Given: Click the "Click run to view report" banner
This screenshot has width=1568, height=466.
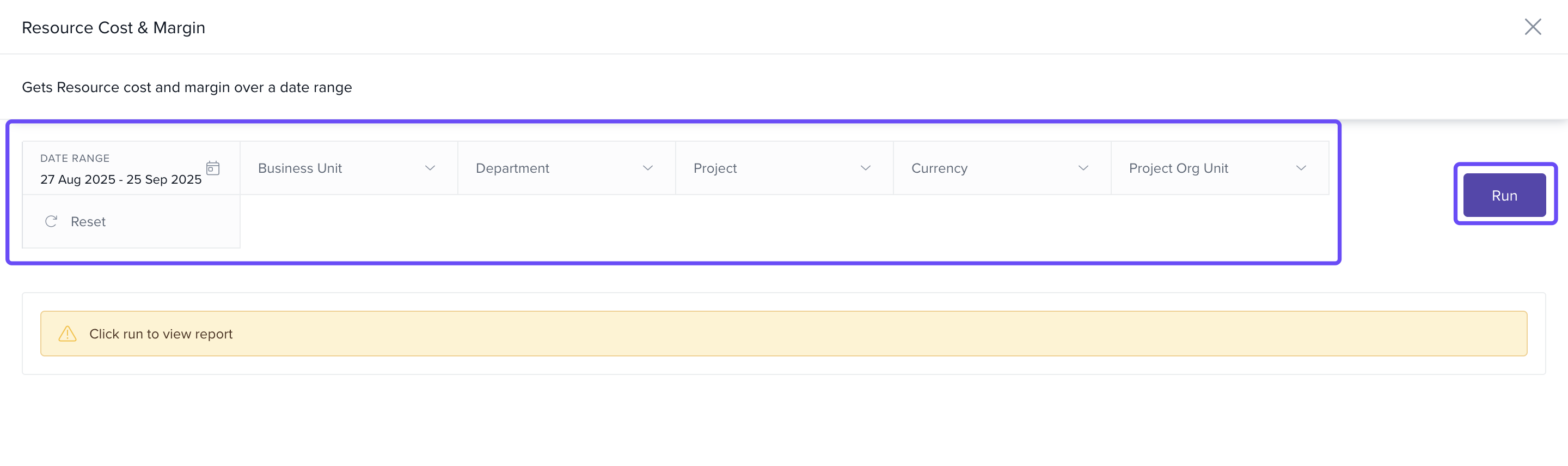Looking at the screenshot, I should point(783,334).
